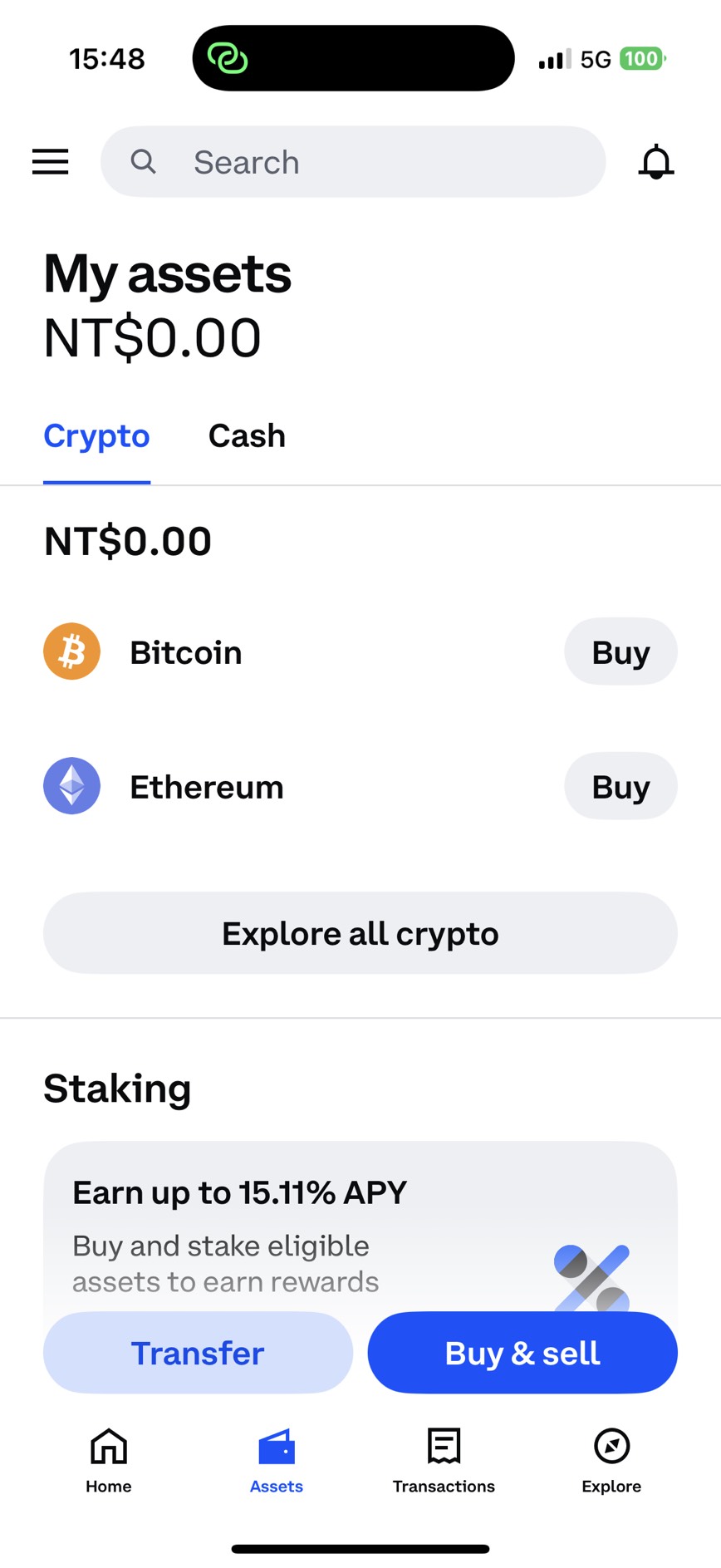The width and height of the screenshot is (721, 1568).
Task: Buy Bitcoin using its Buy button
Action: [x=620, y=652]
